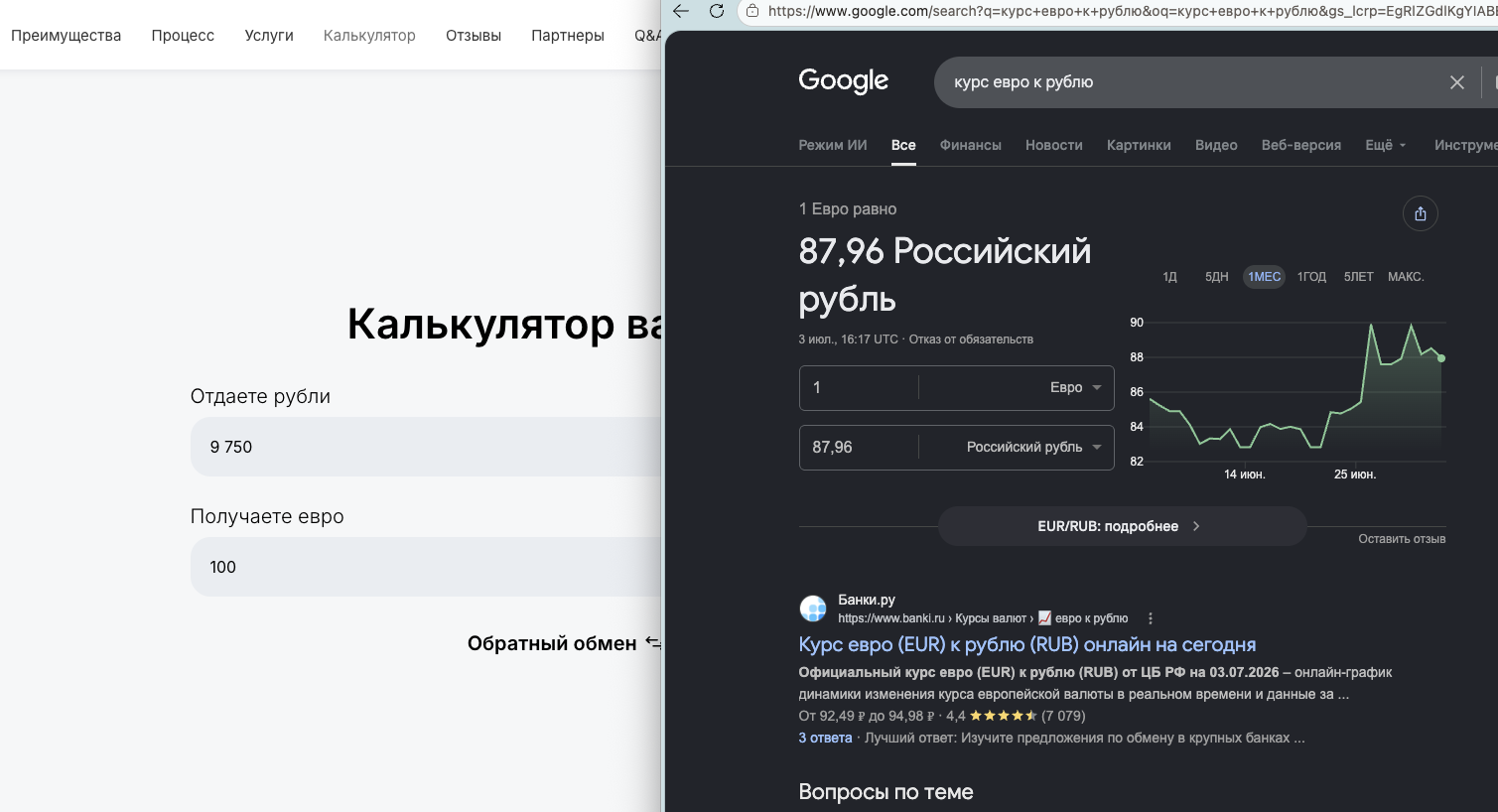The image size is (1498, 812).
Task: Open the Евро currency dropdown
Action: [1076, 387]
